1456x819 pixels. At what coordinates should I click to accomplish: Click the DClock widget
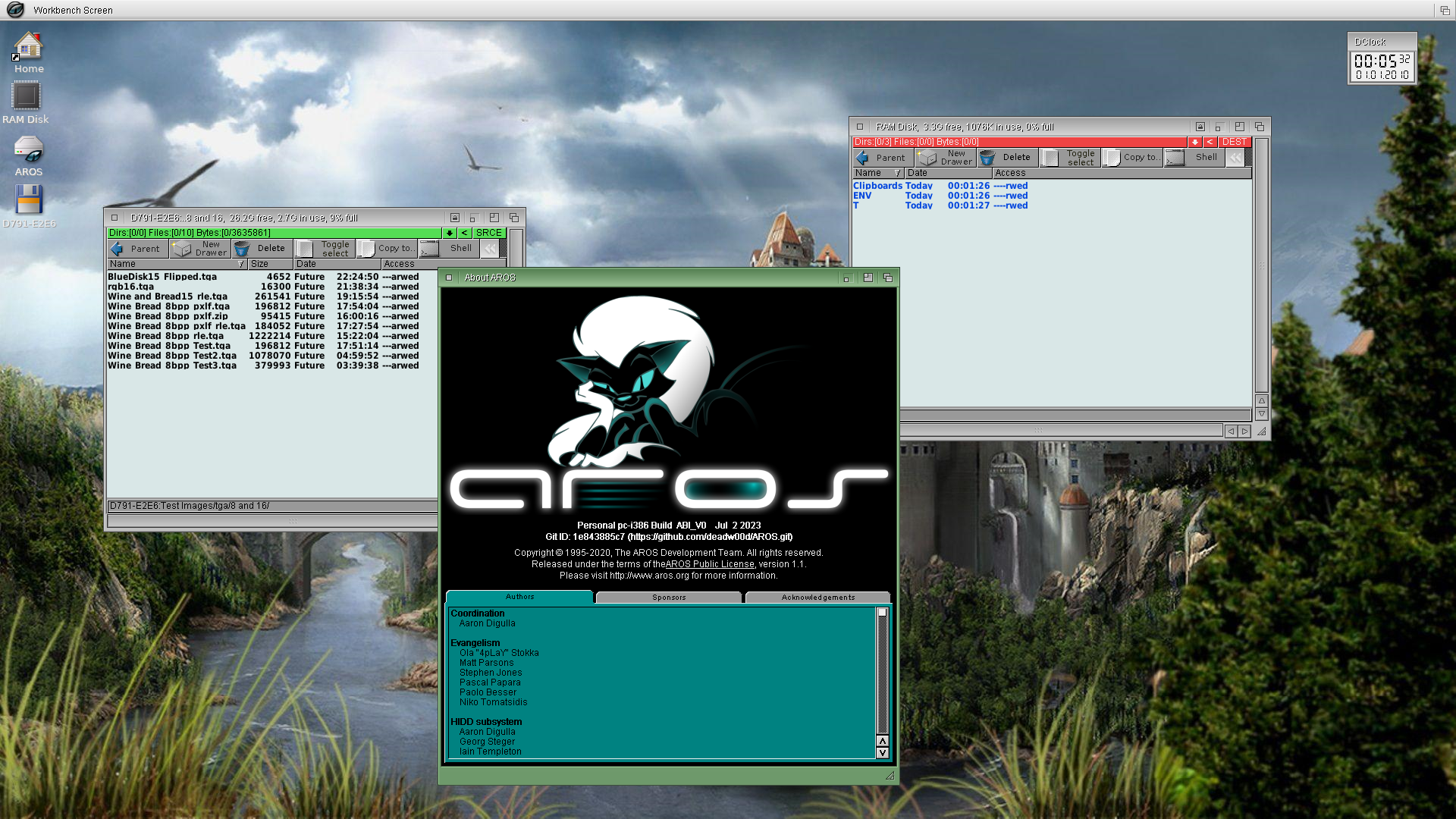point(1382,59)
